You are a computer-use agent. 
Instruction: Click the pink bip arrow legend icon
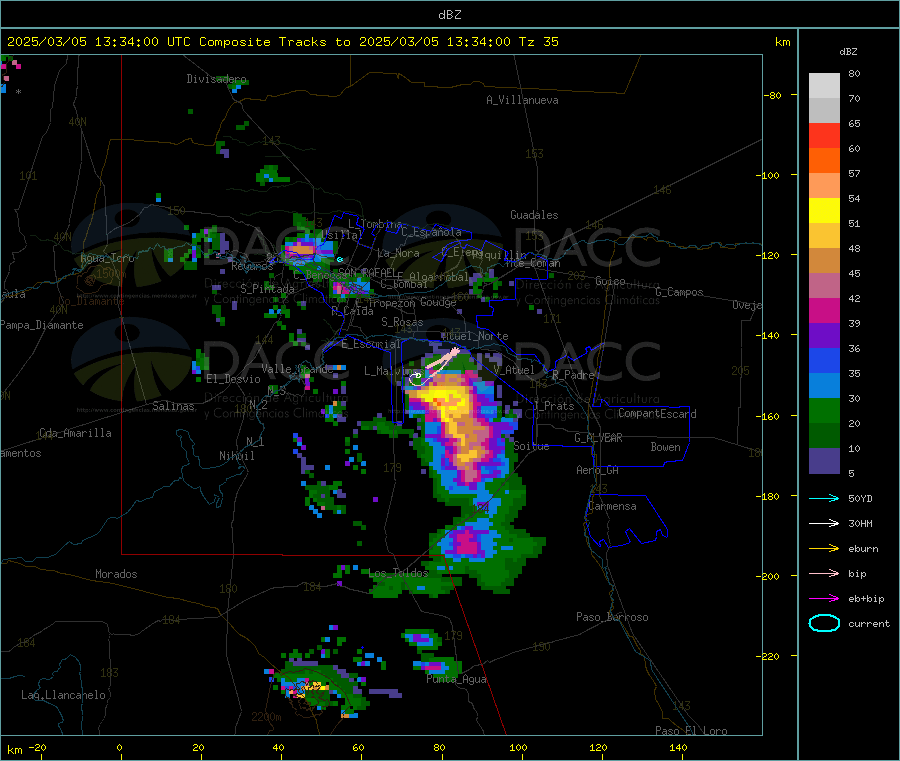pos(824,573)
